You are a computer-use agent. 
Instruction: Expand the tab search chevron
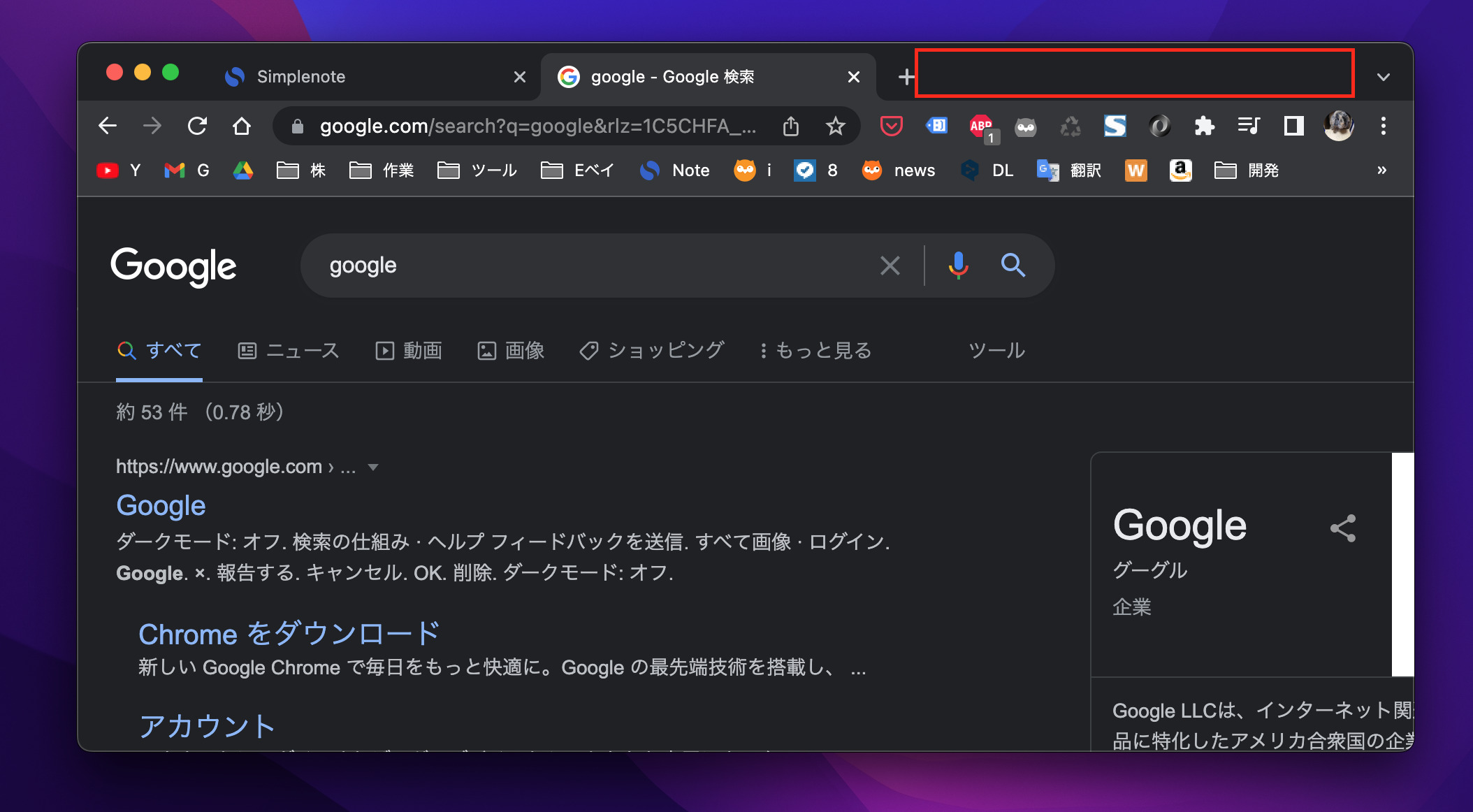click(x=1383, y=77)
